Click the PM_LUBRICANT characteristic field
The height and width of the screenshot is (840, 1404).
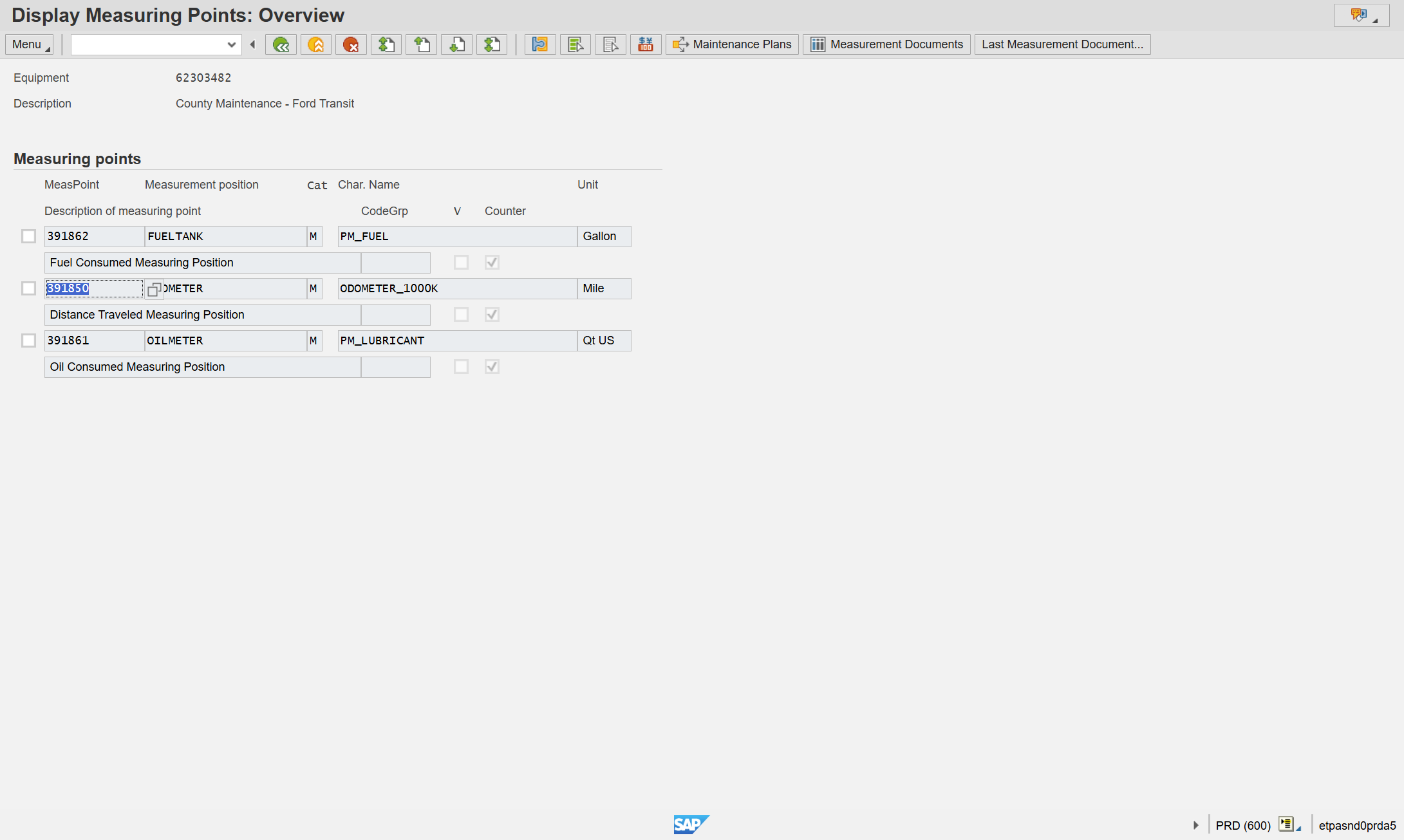point(457,341)
